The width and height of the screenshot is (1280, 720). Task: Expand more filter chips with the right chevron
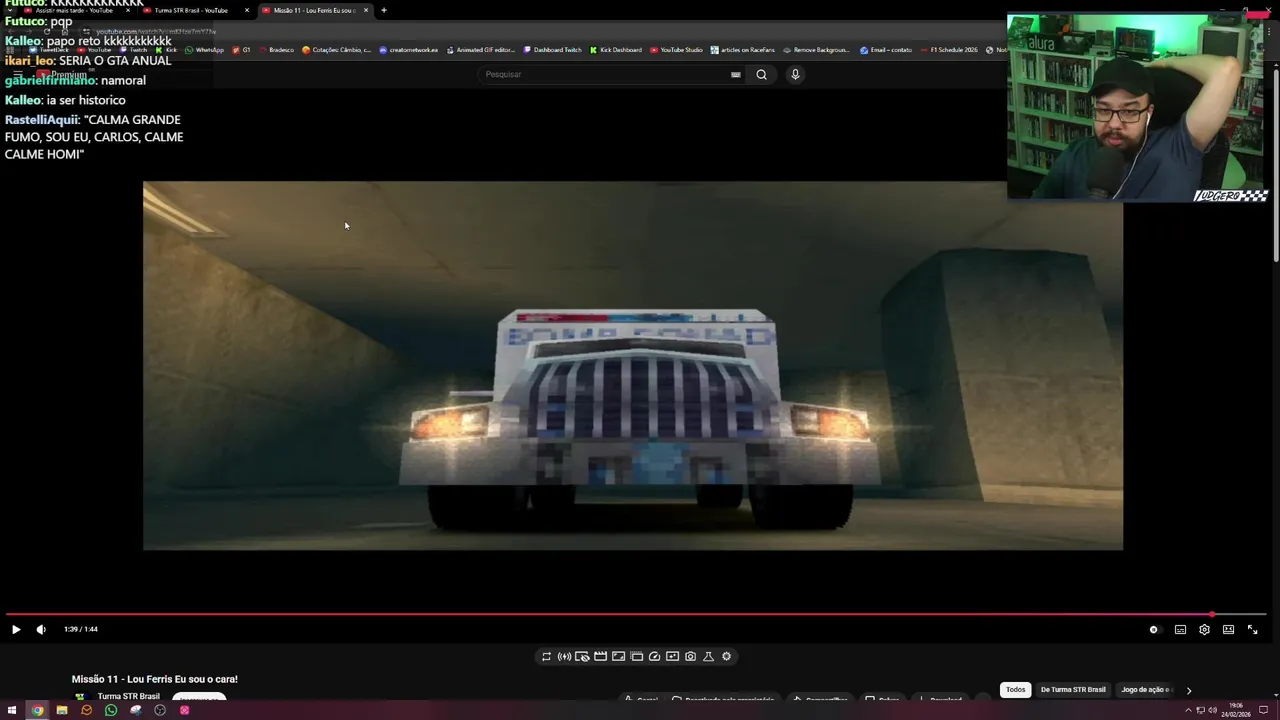coord(1189,690)
